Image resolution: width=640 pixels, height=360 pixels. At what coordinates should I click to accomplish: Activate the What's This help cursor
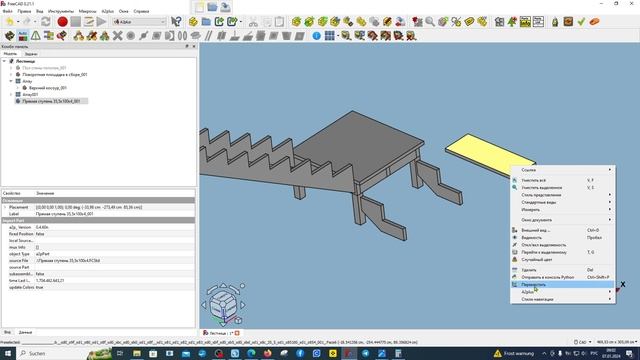click(x=176, y=22)
